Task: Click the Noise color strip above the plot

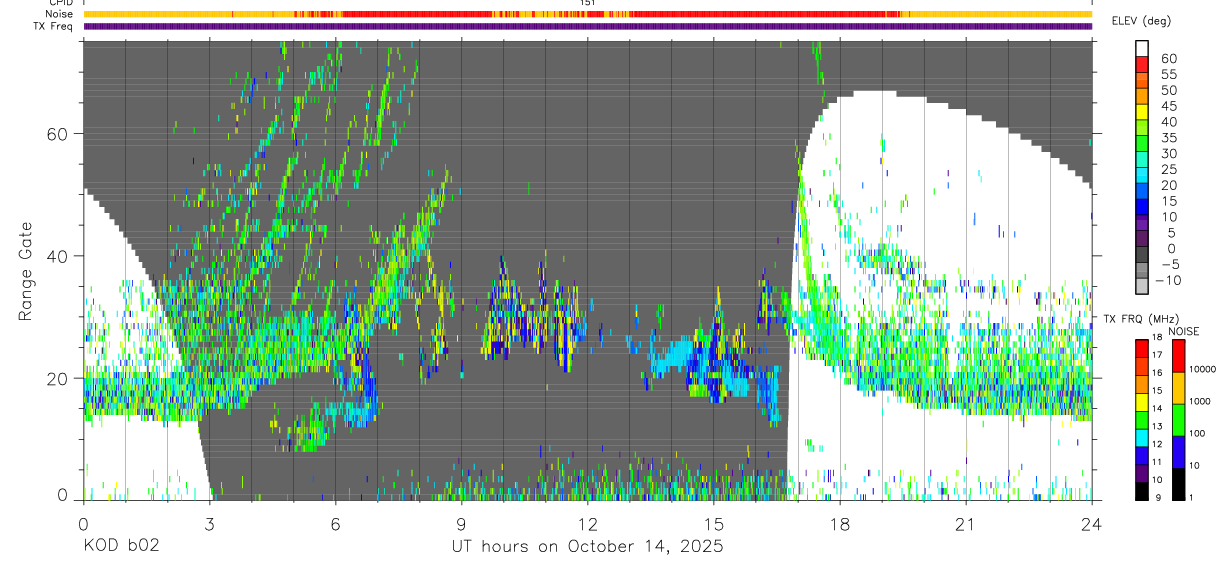Action: [587, 14]
